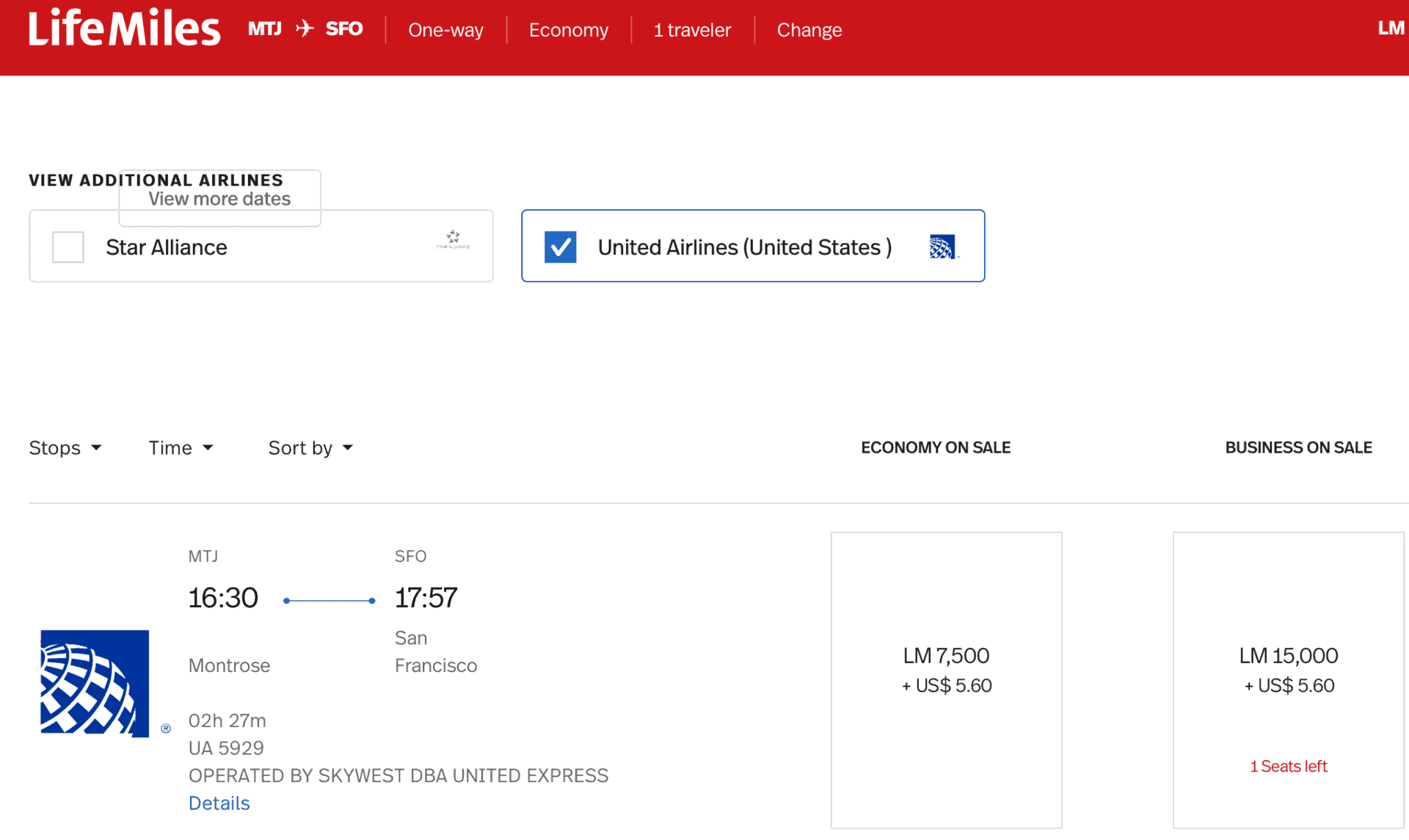
Task: Click 1 traveler in the header
Action: (692, 30)
